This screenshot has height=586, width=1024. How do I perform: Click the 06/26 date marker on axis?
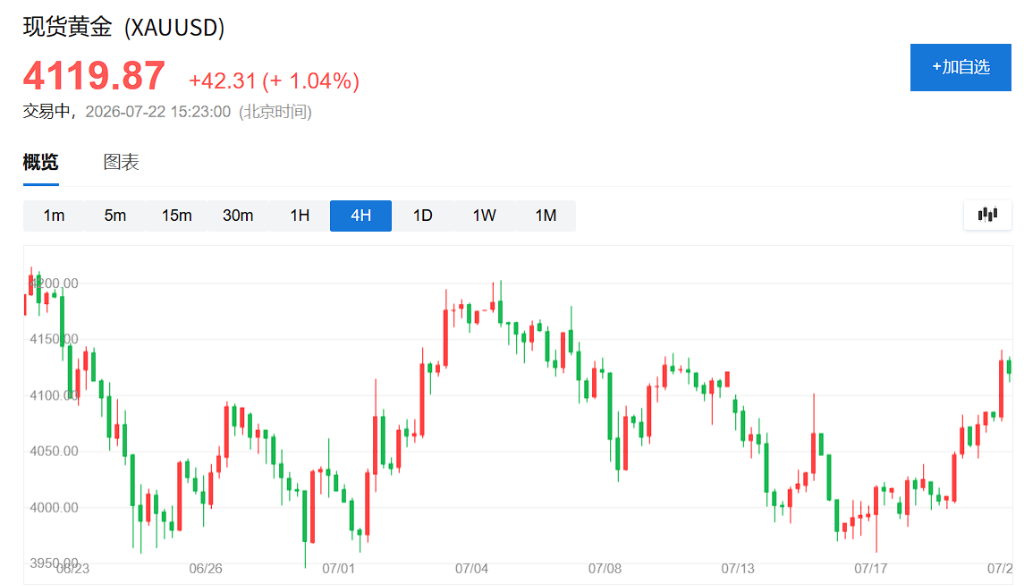(x=206, y=568)
